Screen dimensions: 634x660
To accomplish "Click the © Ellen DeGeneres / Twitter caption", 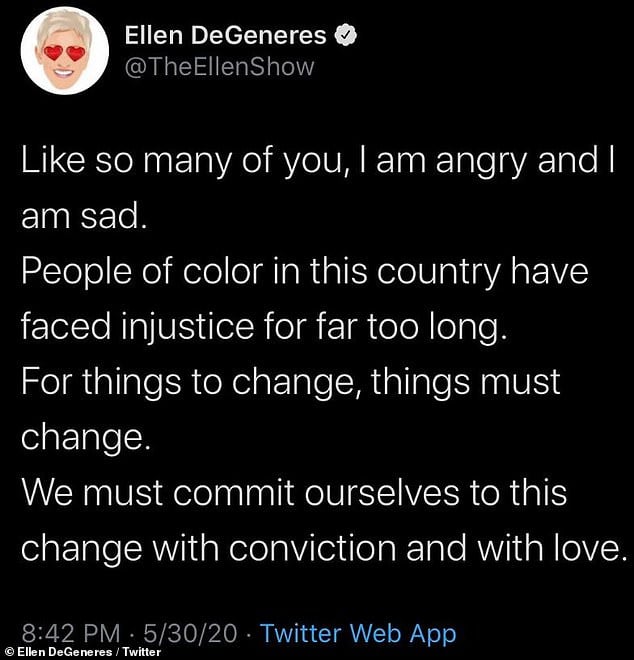I will click(x=81, y=652).
